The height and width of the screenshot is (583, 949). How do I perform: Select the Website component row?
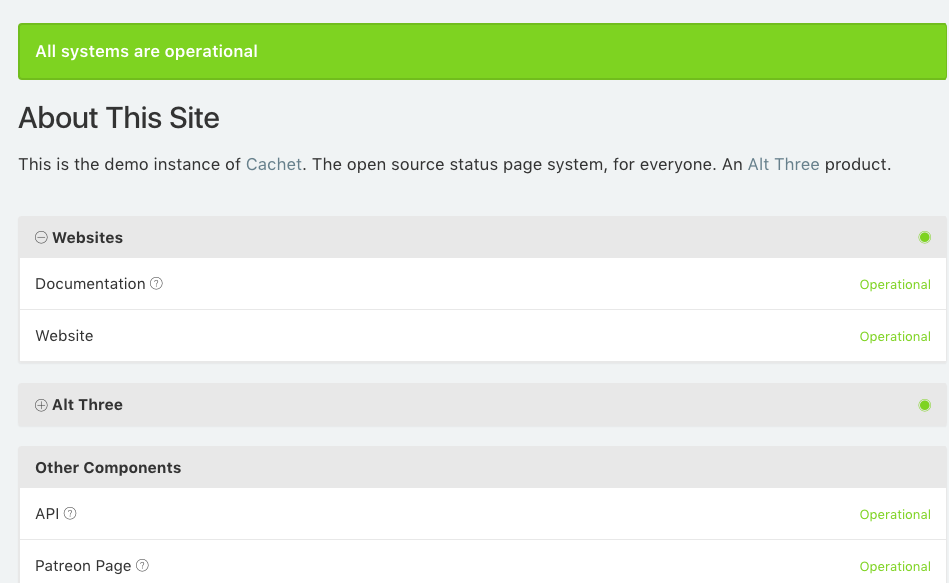point(480,336)
